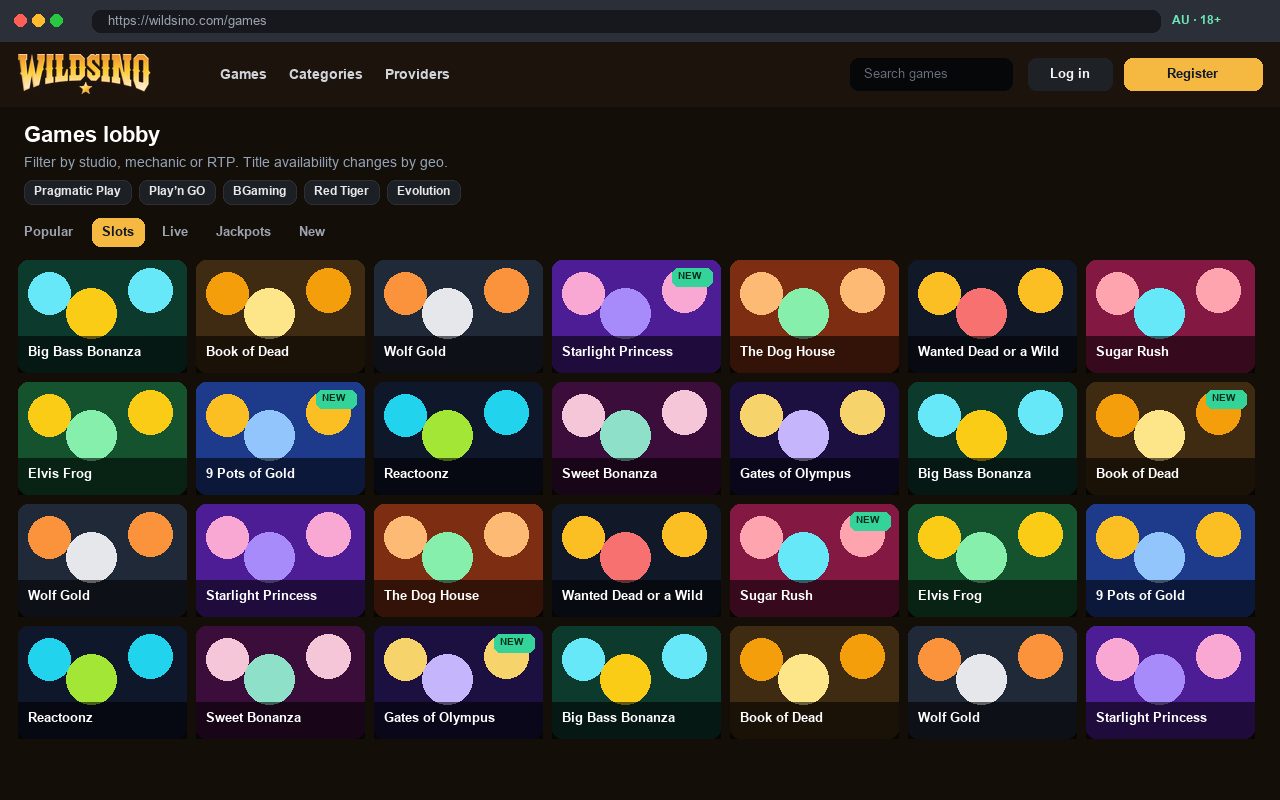The image size is (1280, 800).
Task: Select the Slots tab
Action: (118, 232)
